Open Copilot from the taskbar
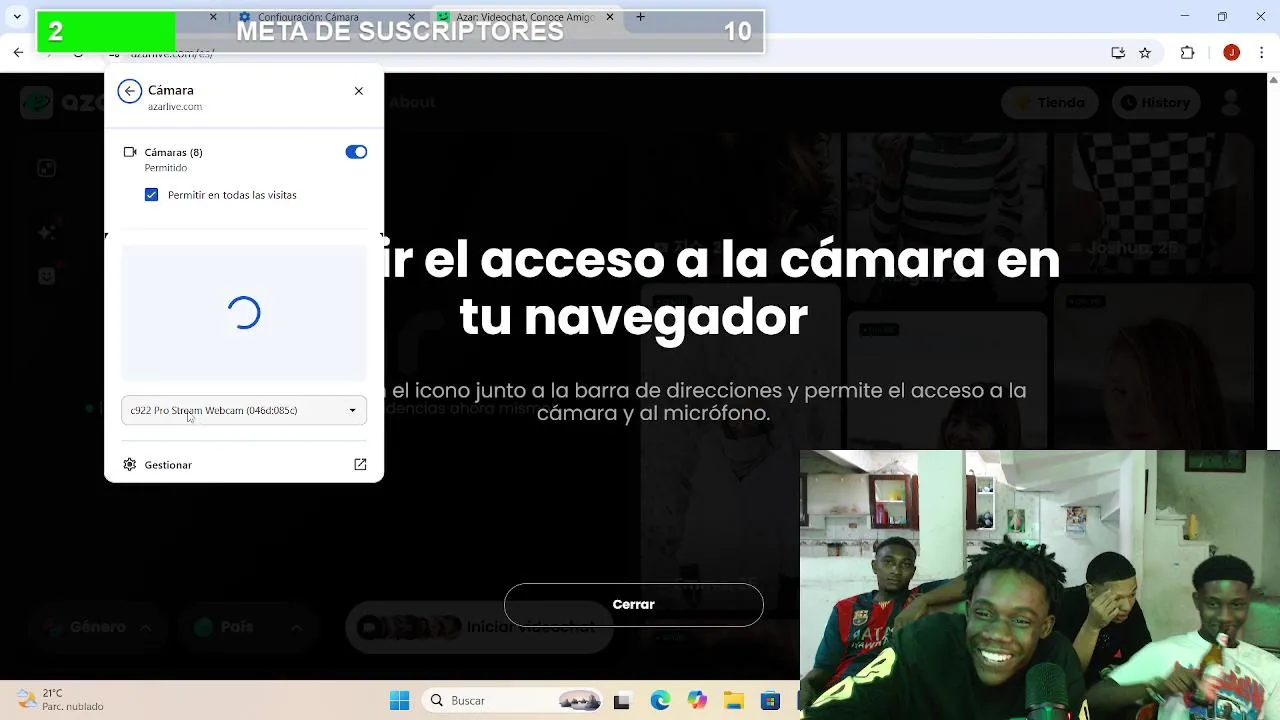1280x720 pixels. pyautogui.click(x=697, y=701)
